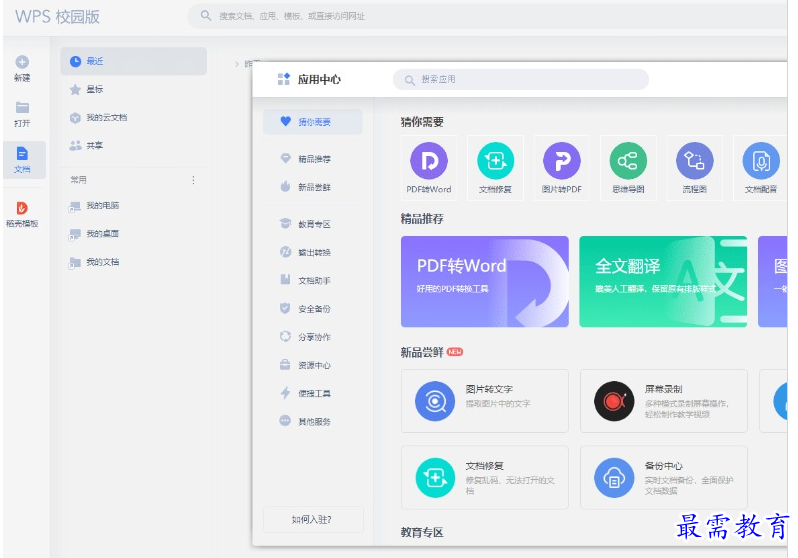The width and height of the screenshot is (798, 558).
Task: Select the 文档 sidebar icon
Action: pyautogui.click(x=22, y=154)
